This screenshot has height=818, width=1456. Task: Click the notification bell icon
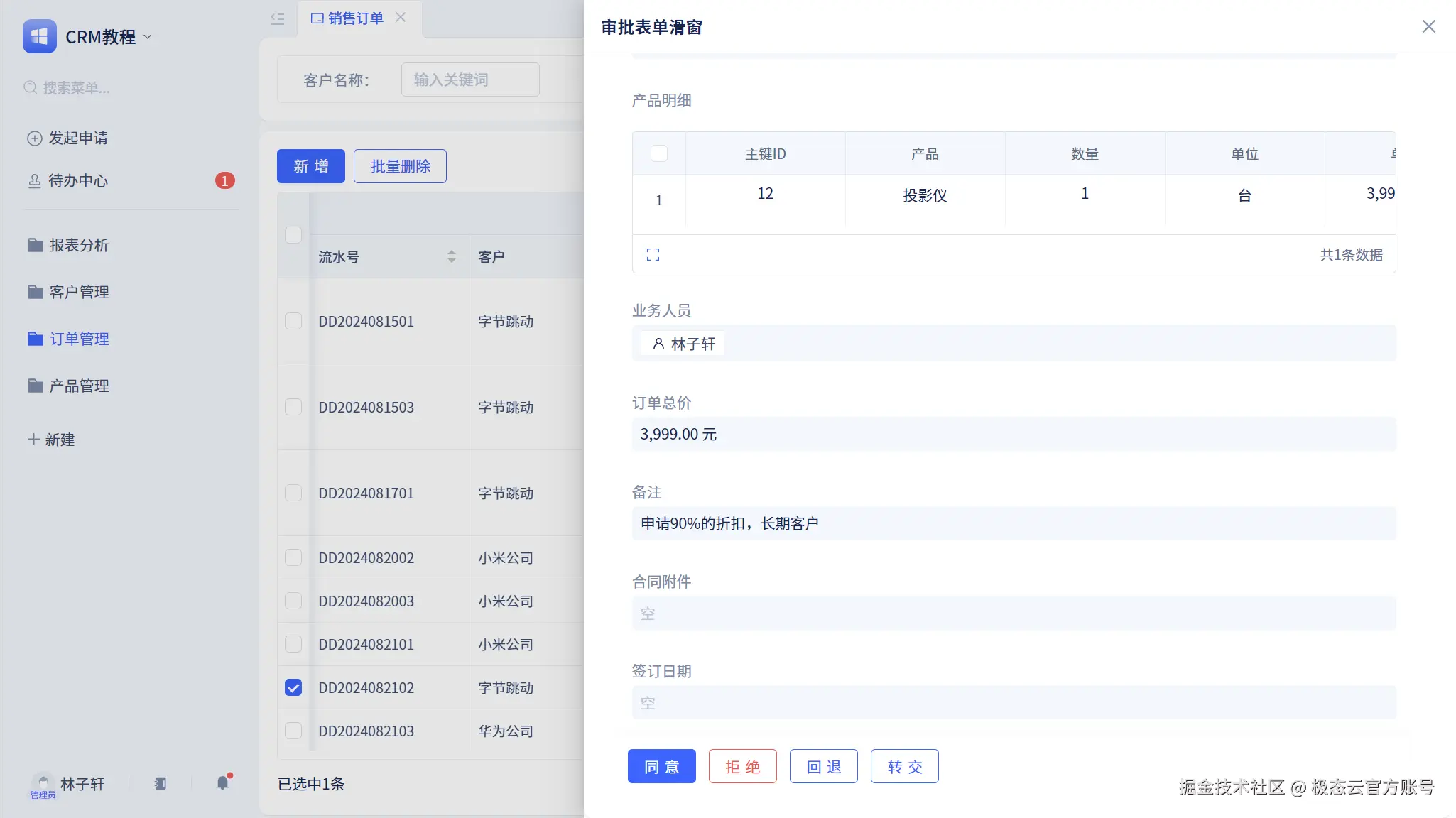(x=223, y=783)
